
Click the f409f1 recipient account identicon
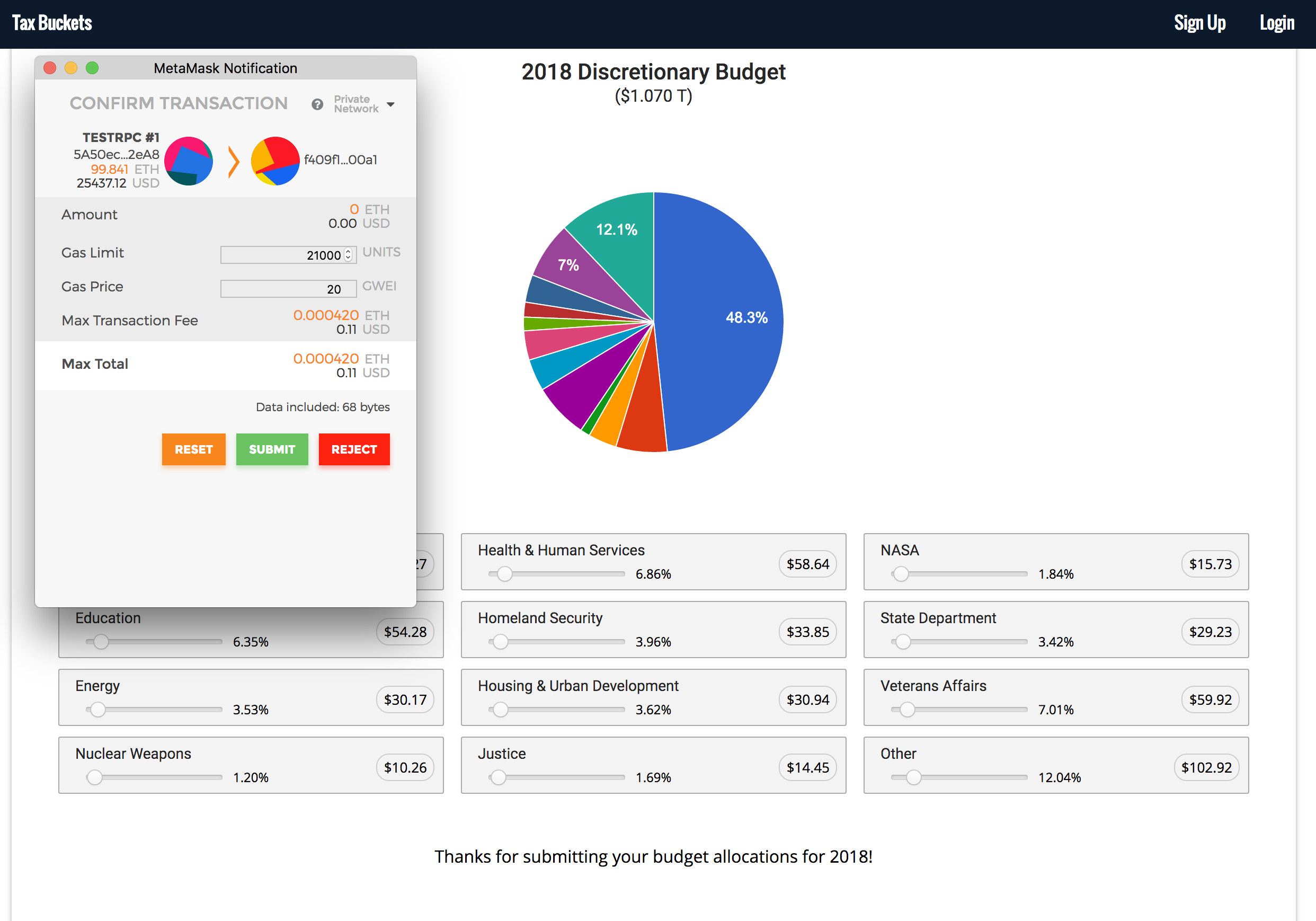click(x=275, y=161)
